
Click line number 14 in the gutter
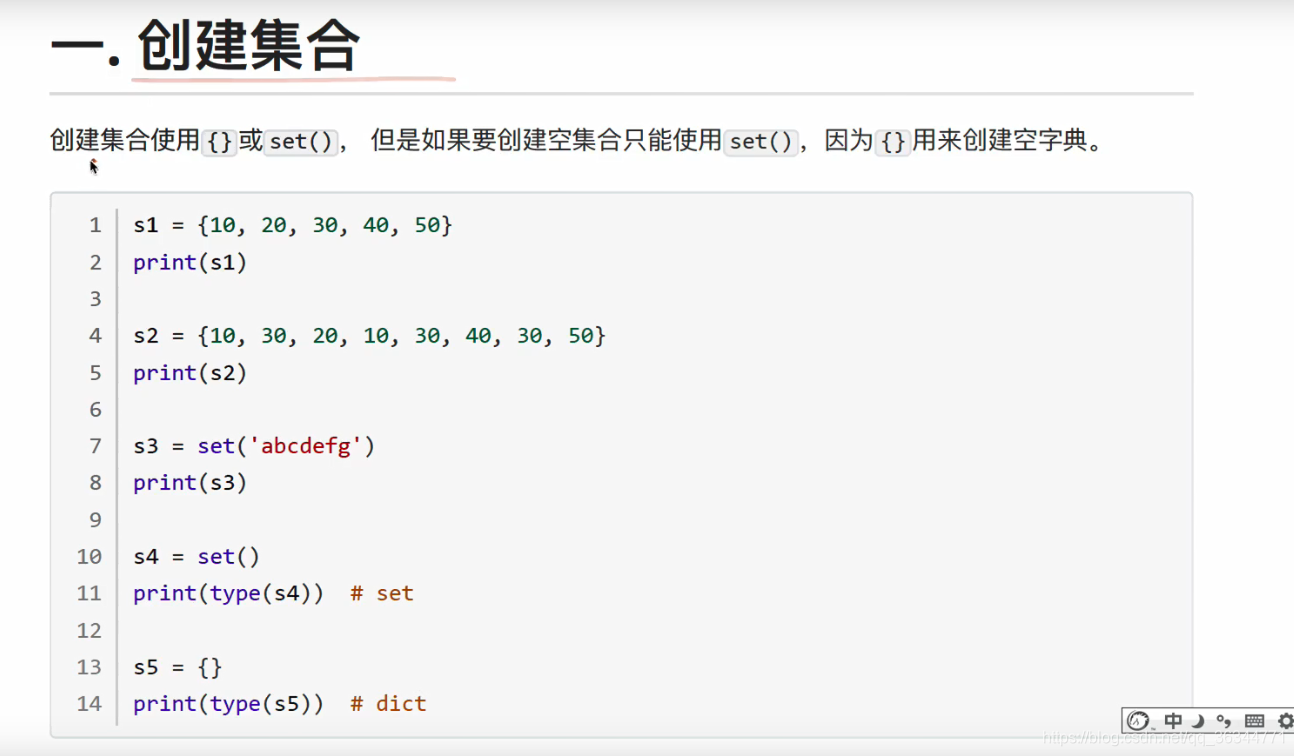pos(90,704)
